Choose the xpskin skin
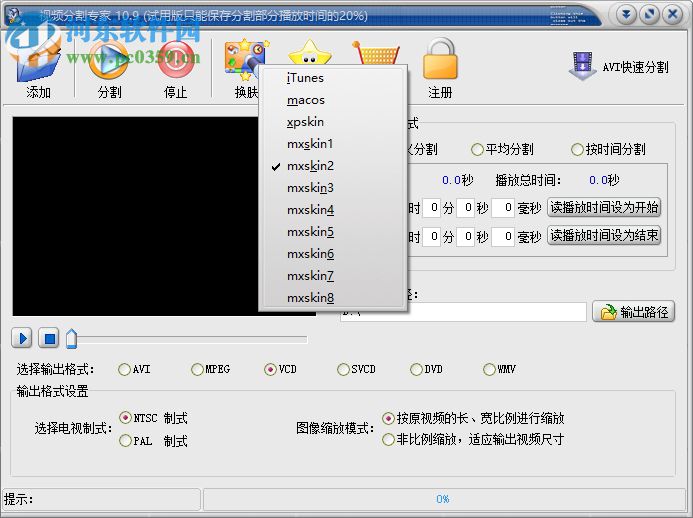Image resolution: width=693 pixels, height=518 pixels. [332, 122]
